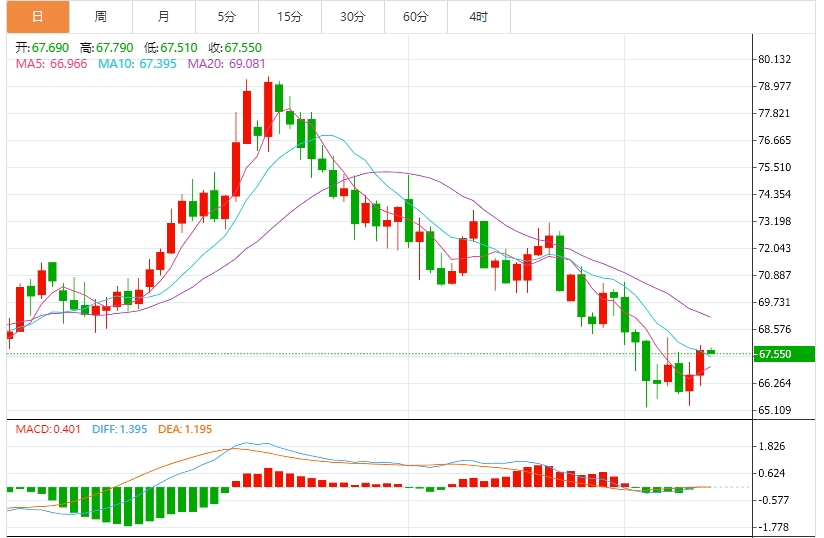This screenshot has height=538, width=824.
Task: Click the 1.826 MACD axis label
Action: [x=772, y=446]
